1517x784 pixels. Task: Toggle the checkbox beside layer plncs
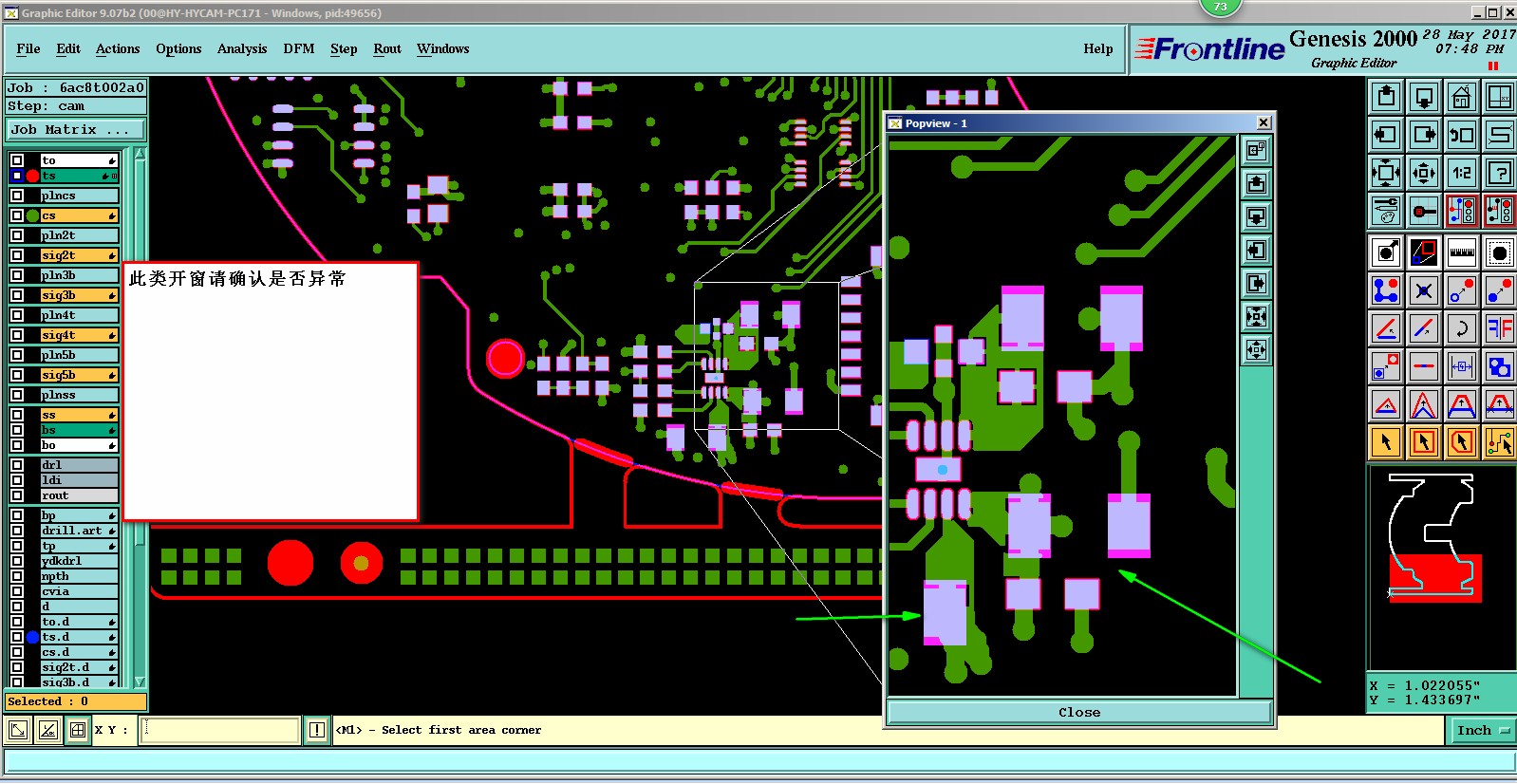[17, 196]
